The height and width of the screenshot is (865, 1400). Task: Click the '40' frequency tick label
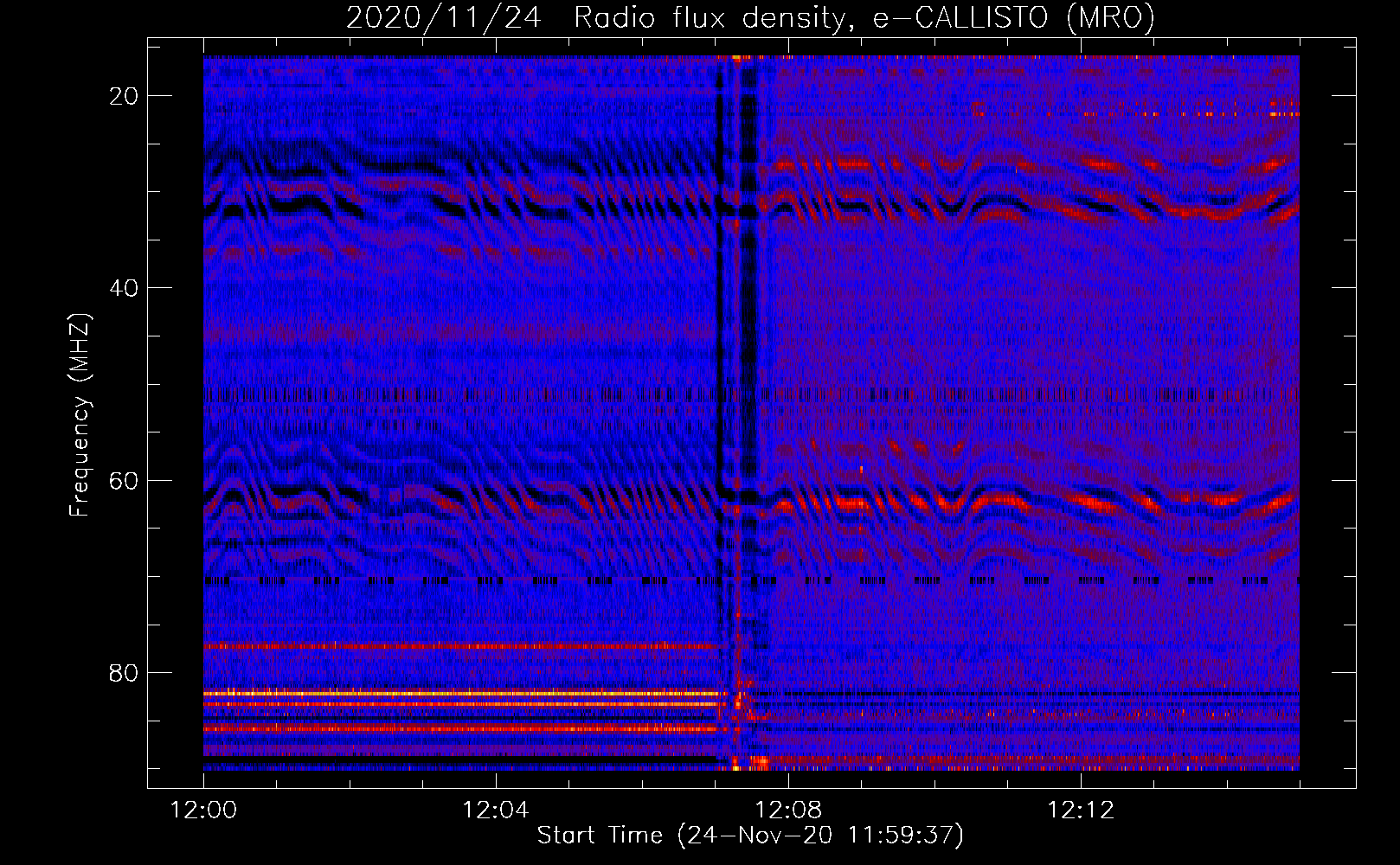tap(124, 288)
